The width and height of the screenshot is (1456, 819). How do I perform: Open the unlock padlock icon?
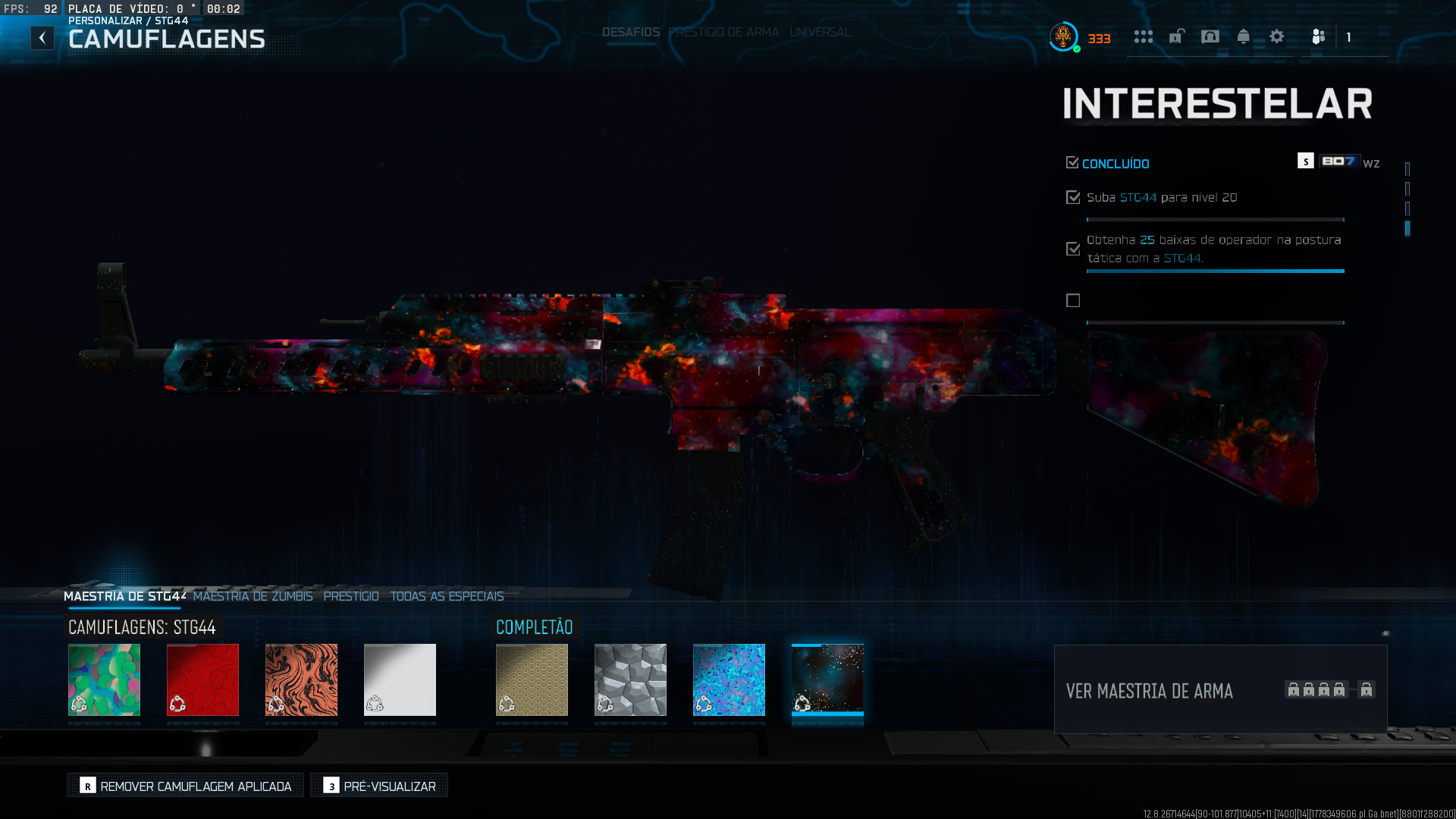pyautogui.click(x=1176, y=36)
